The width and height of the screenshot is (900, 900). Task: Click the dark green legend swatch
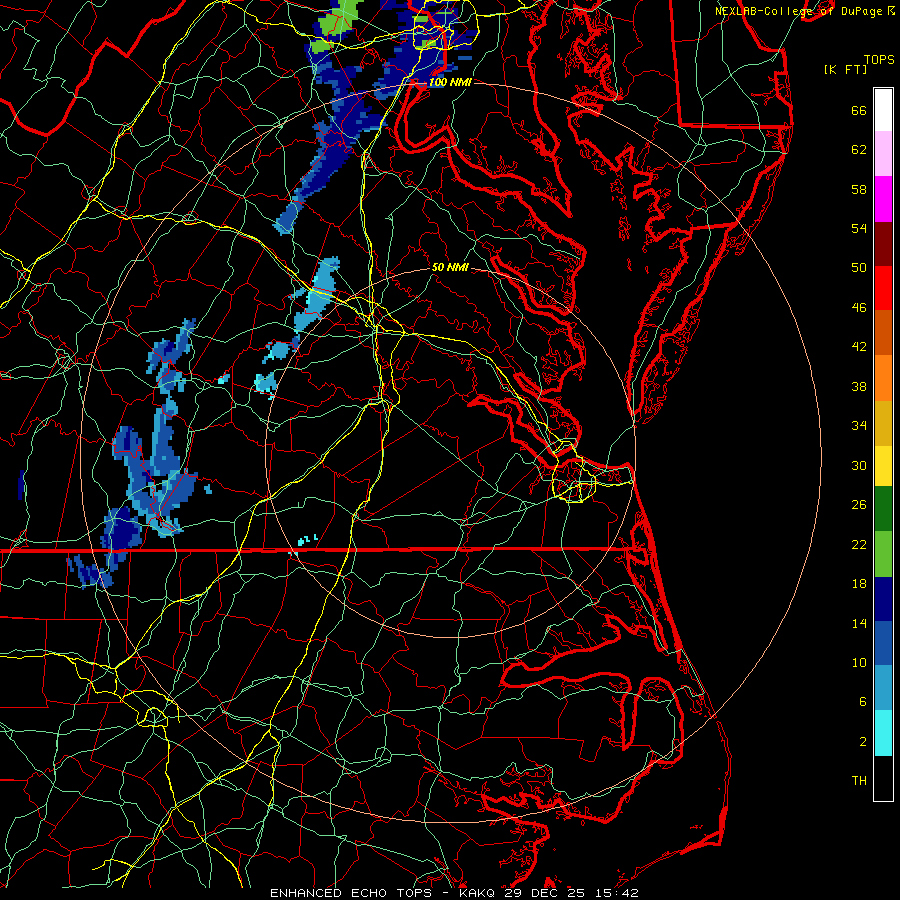click(883, 509)
